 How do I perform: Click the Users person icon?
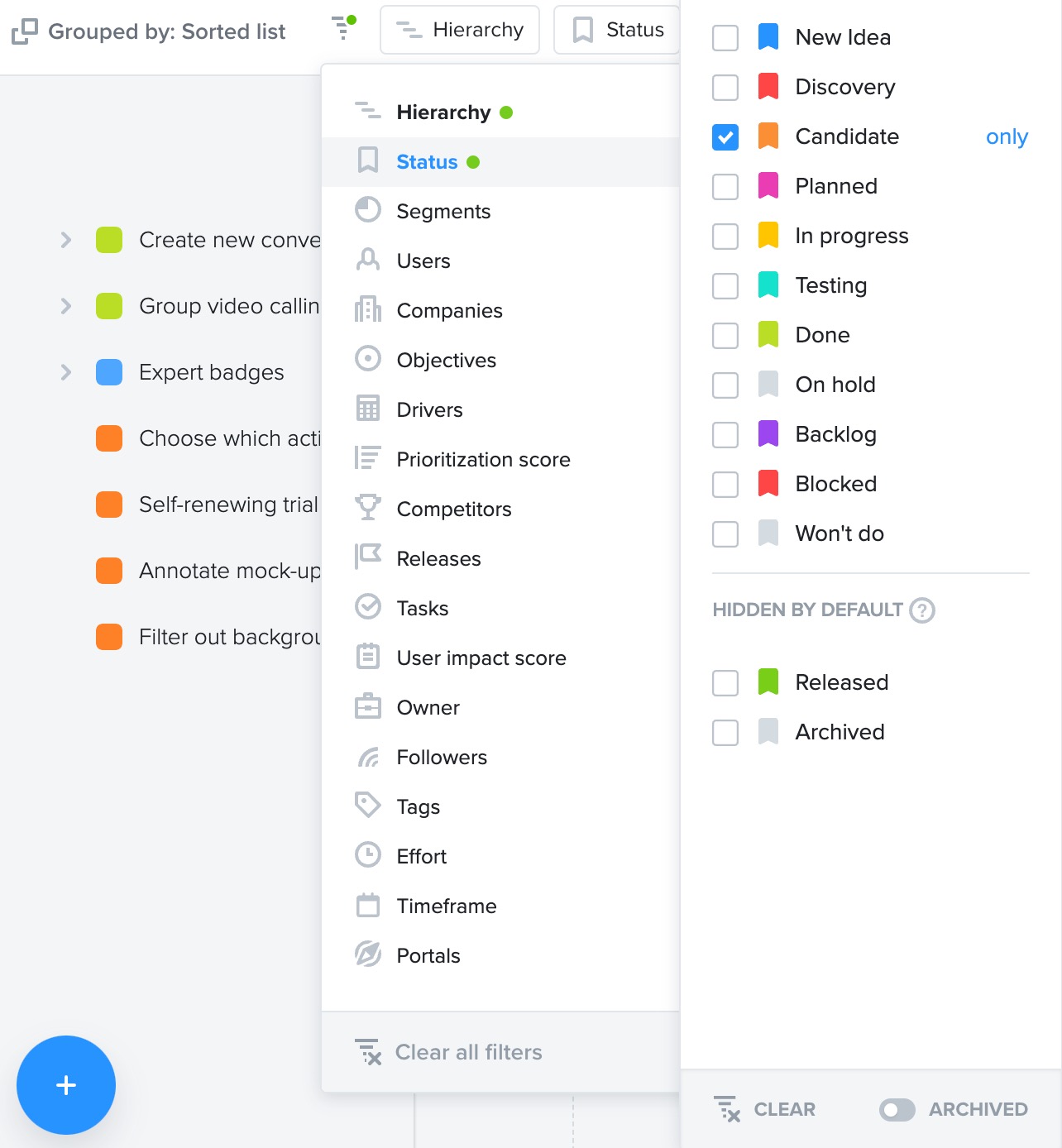click(368, 260)
